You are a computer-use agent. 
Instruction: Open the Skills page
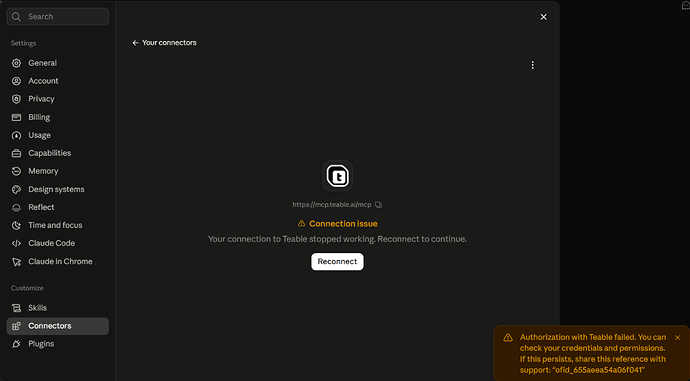[58, 308]
